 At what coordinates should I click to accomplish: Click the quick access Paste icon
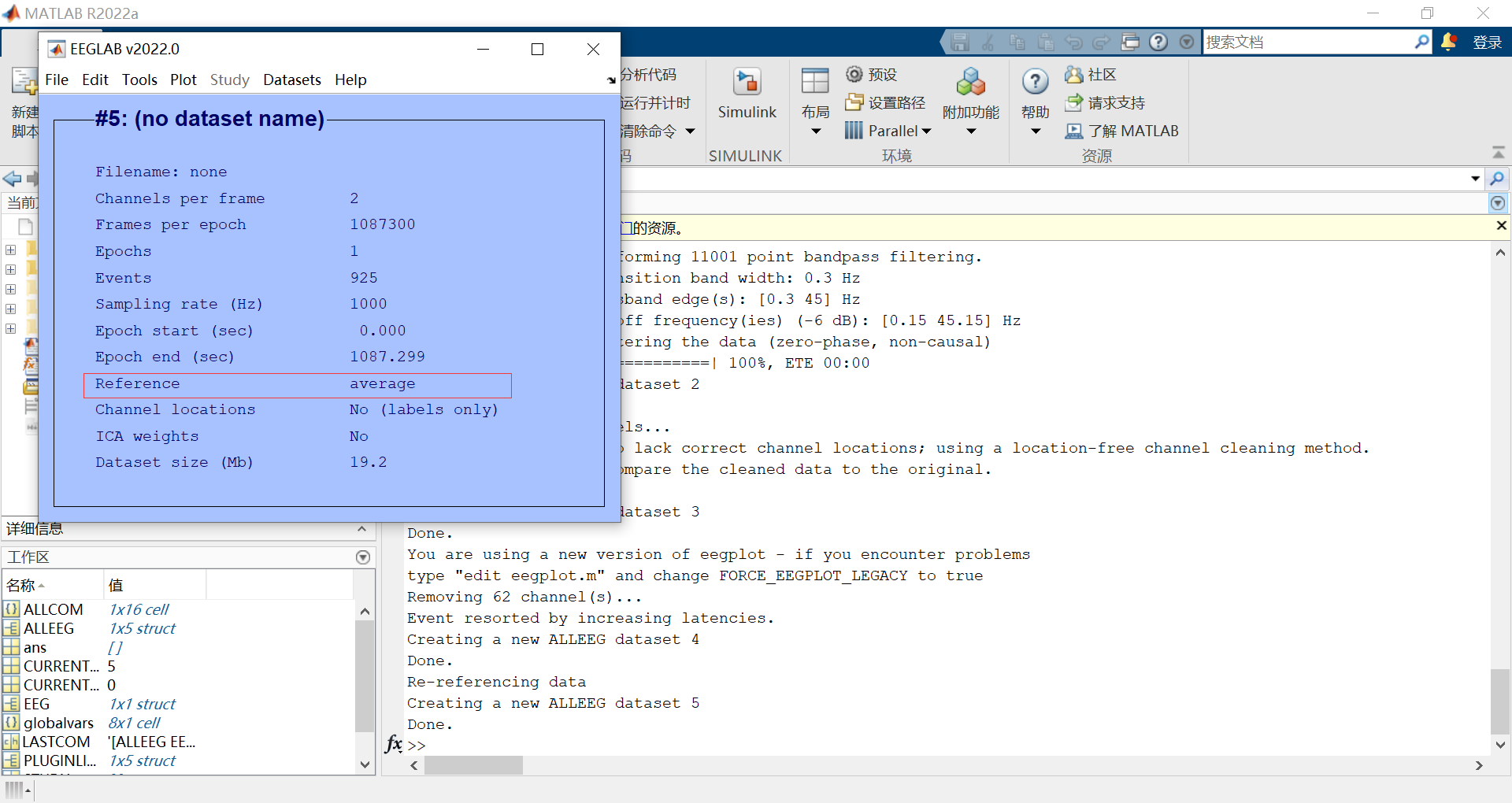[x=1045, y=42]
